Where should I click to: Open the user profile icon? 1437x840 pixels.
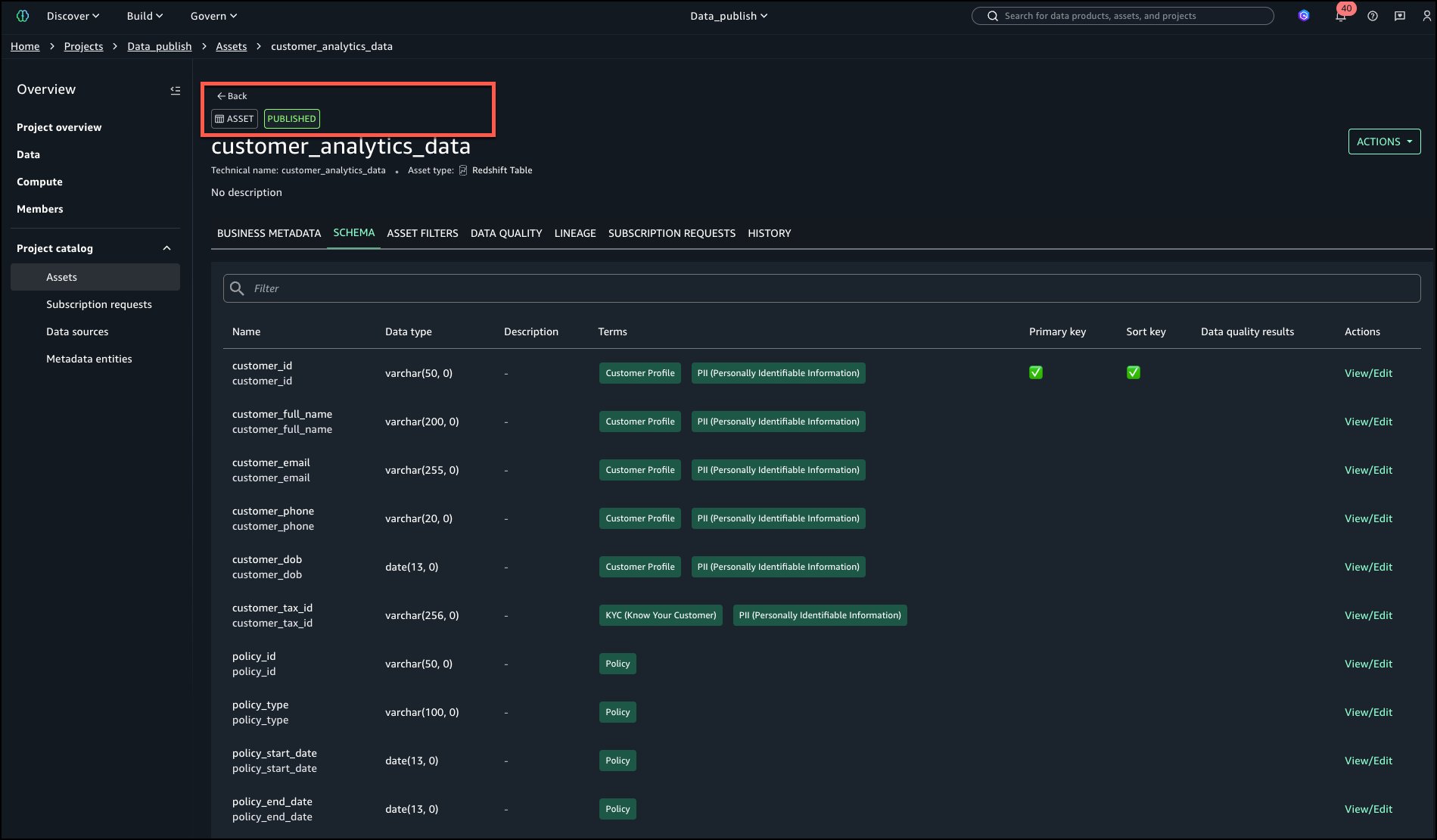[x=1426, y=16]
